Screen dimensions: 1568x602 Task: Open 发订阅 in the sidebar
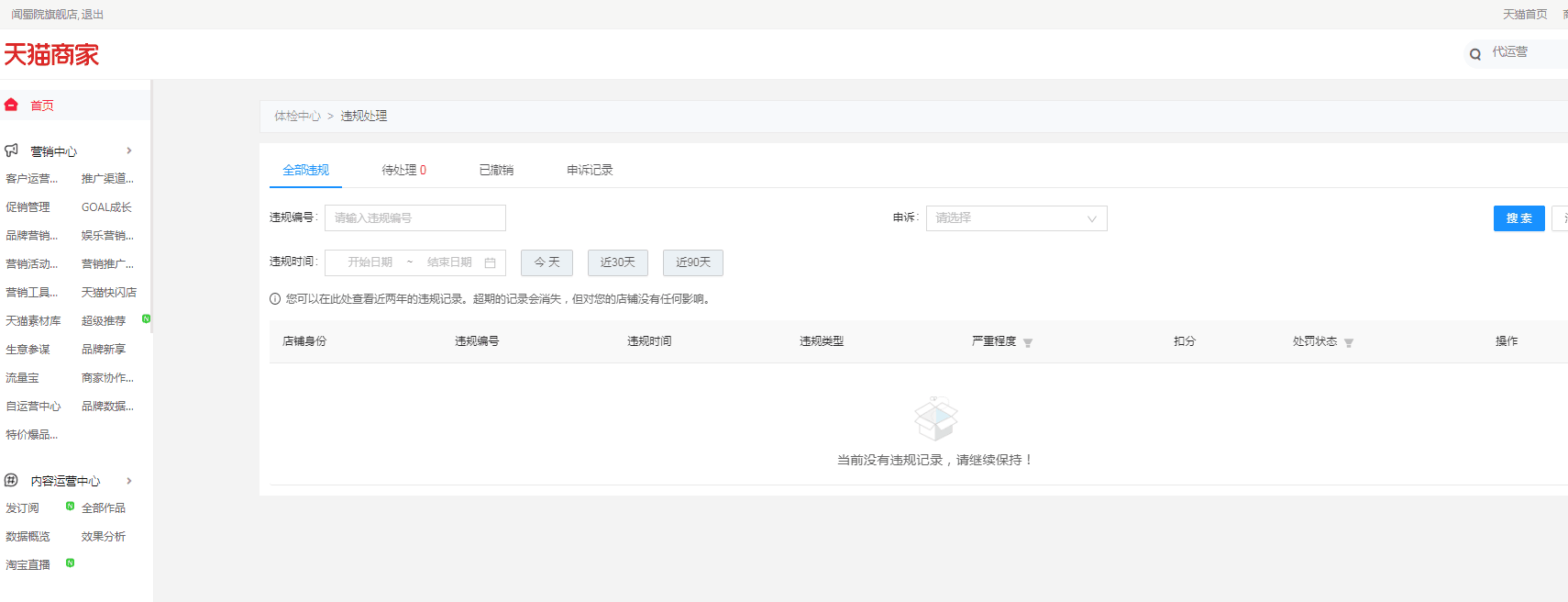tap(22, 508)
